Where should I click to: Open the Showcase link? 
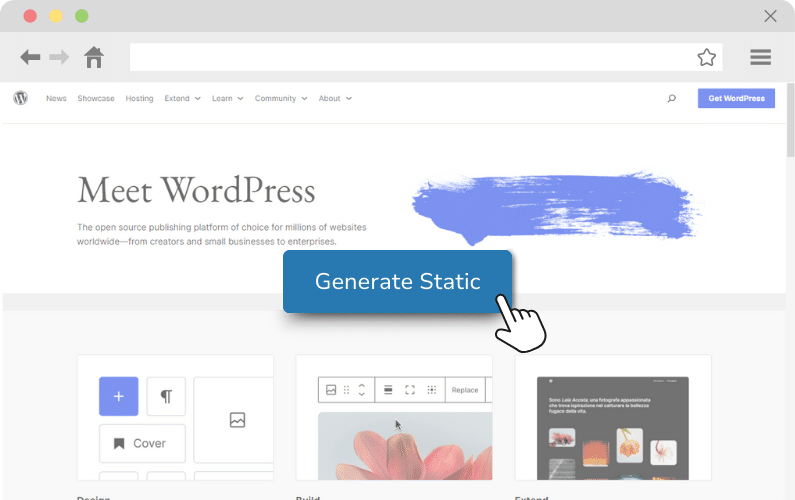pos(96,98)
